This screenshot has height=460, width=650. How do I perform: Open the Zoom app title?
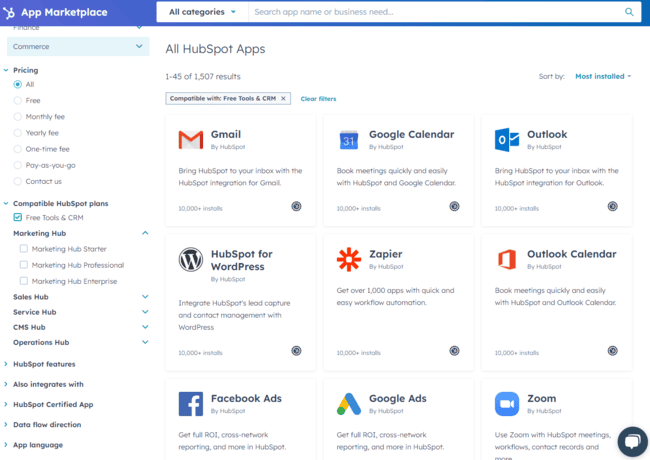pos(541,399)
